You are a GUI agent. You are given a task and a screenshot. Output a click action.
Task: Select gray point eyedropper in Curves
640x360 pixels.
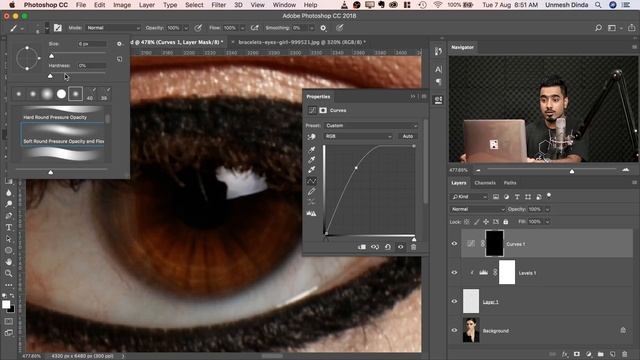[x=311, y=160]
